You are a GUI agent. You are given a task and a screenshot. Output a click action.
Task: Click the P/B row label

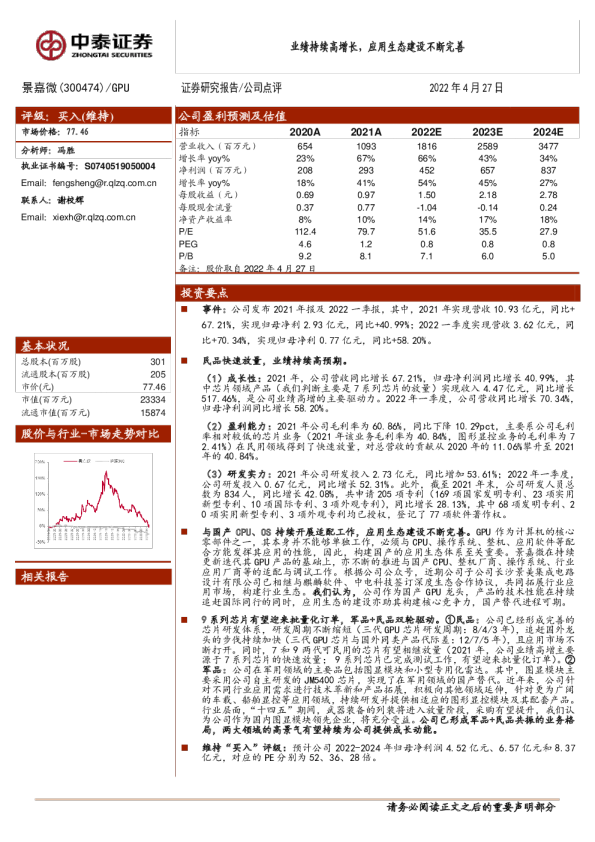(186, 256)
